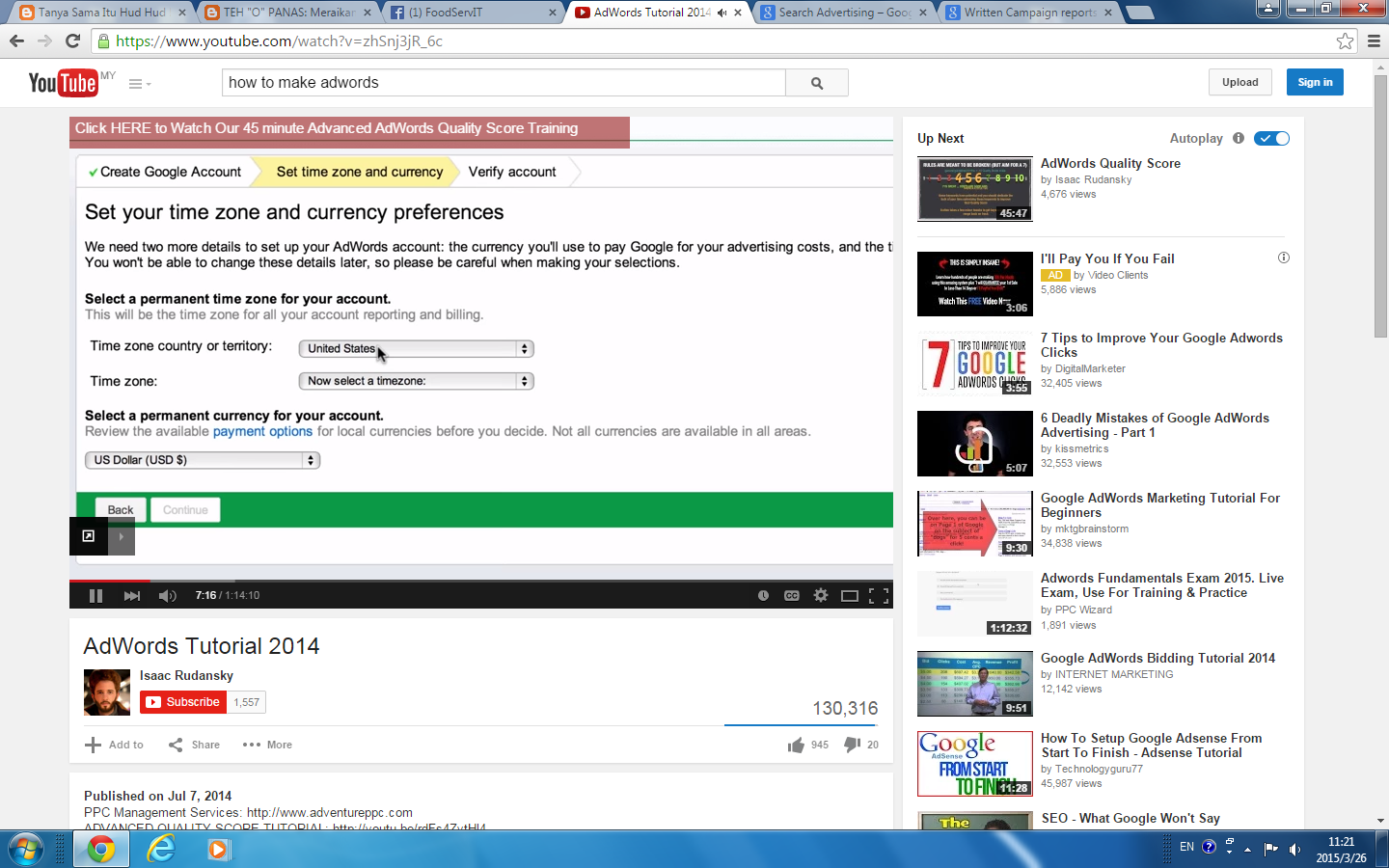Go back in browser history

point(16,41)
